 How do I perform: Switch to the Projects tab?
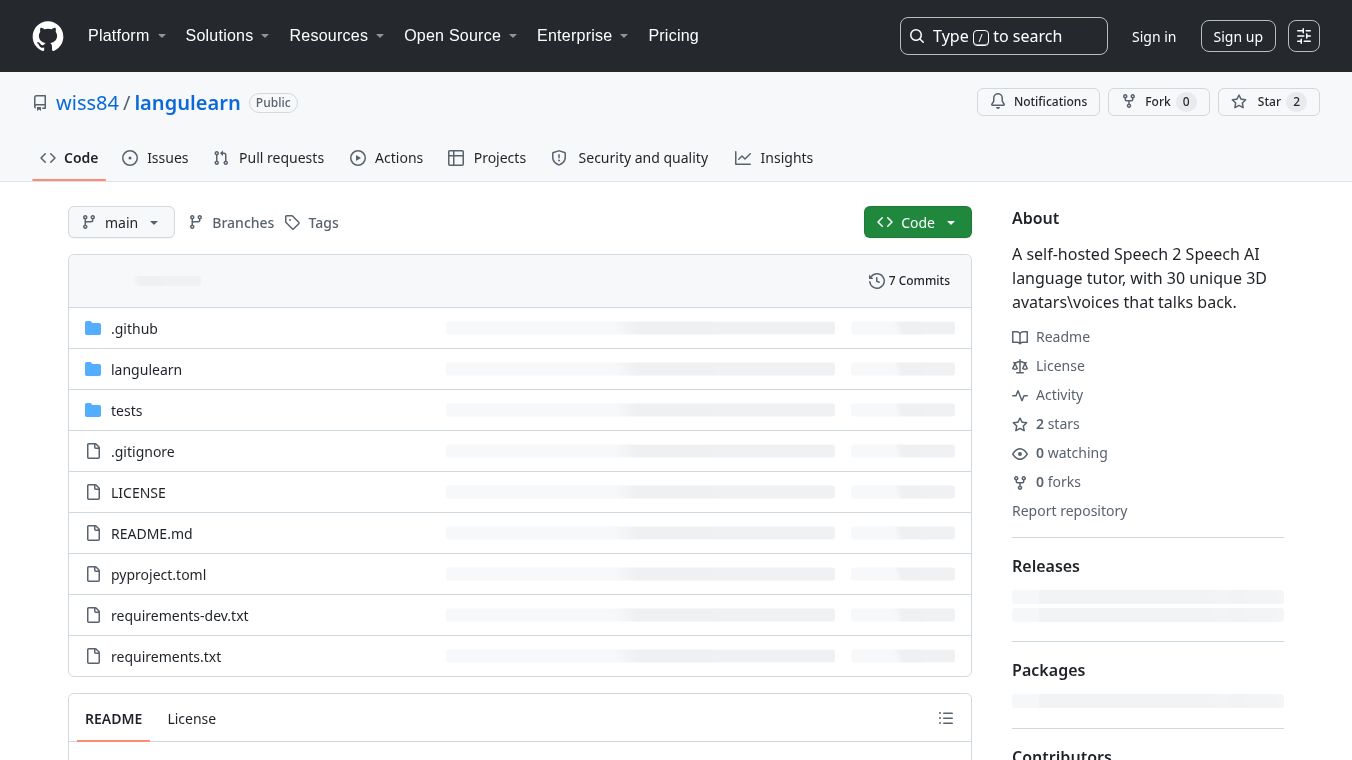[x=487, y=158]
